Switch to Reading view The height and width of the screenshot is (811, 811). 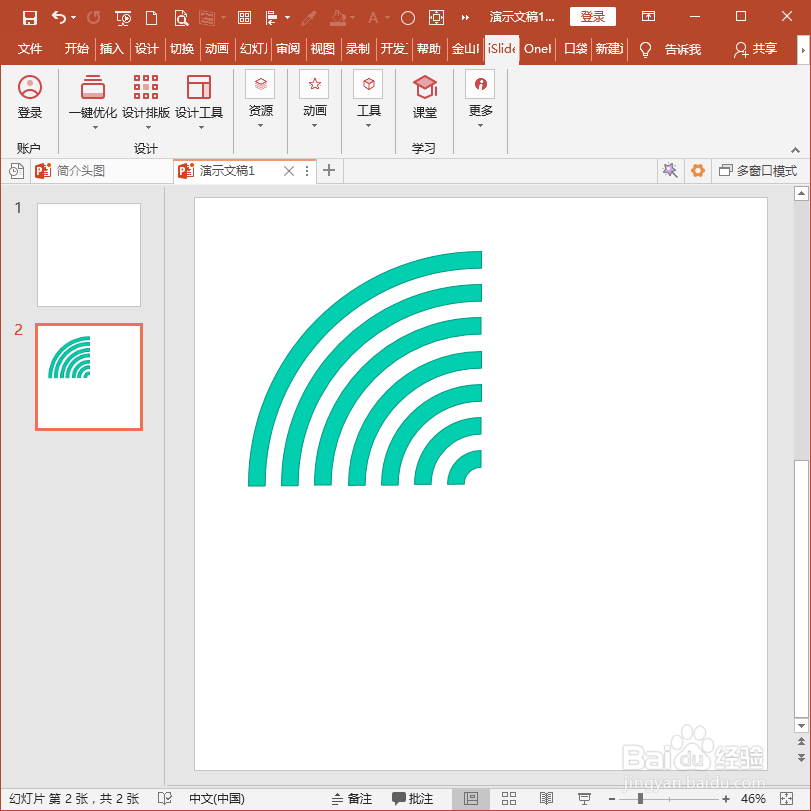546,799
